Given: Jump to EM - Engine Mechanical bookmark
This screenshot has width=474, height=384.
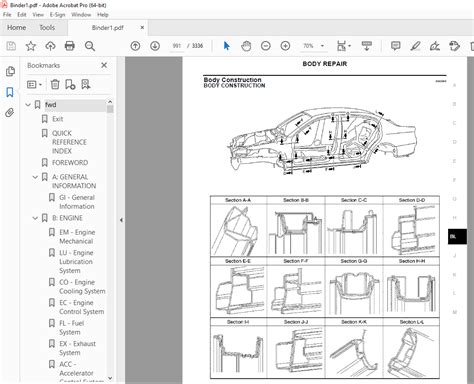Looking at the screenshot, I should [x=77, y=237].
